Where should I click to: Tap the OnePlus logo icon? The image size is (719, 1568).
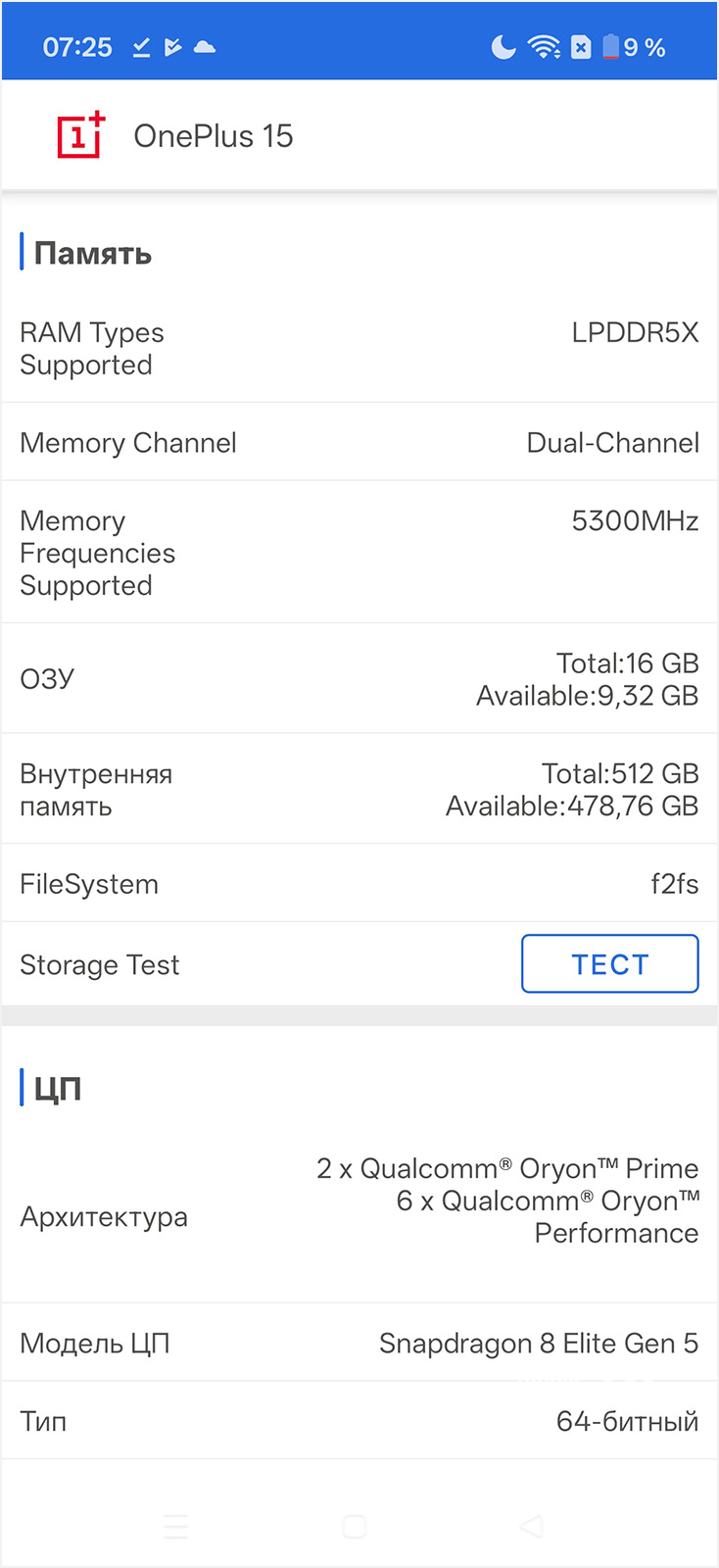pos(80,135)
